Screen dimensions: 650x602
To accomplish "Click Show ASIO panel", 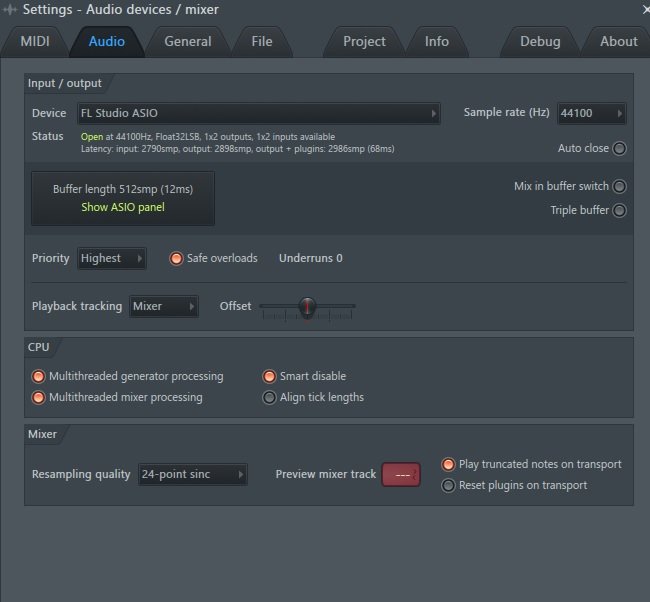I will click(x=123, y=207).
